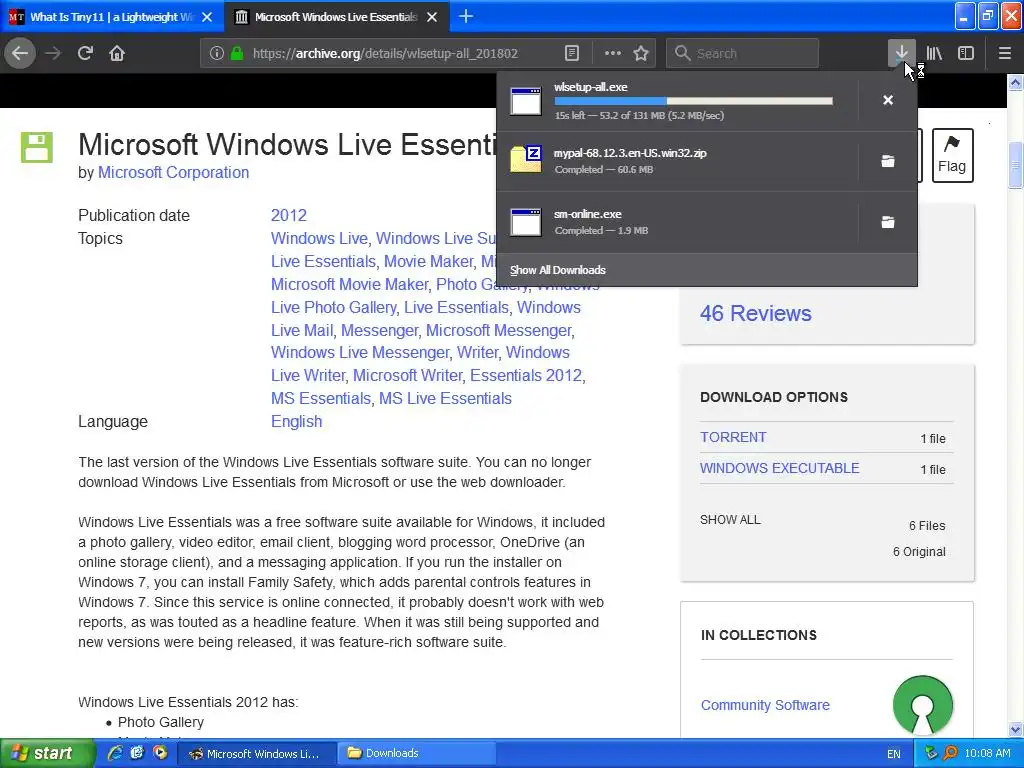
Task: Click the archive.org URL address field
Action: [x=385, y=54]
